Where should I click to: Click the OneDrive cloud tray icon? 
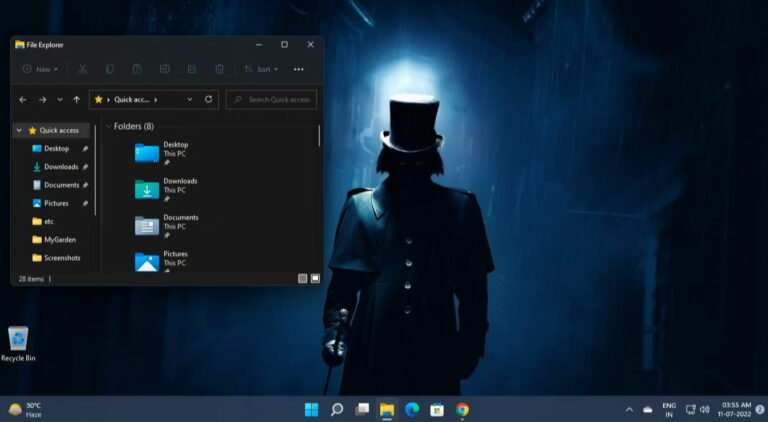click(x=648, y=410)
